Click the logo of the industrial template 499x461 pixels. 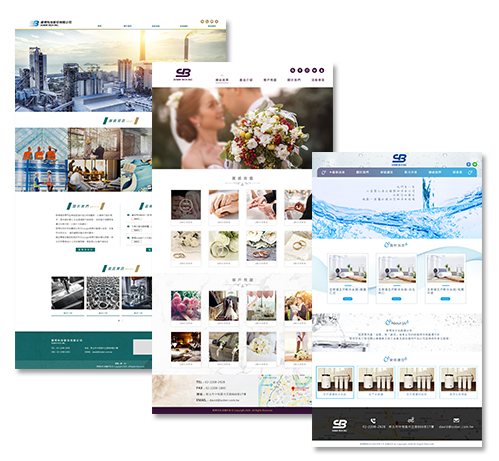coord(51,23)
